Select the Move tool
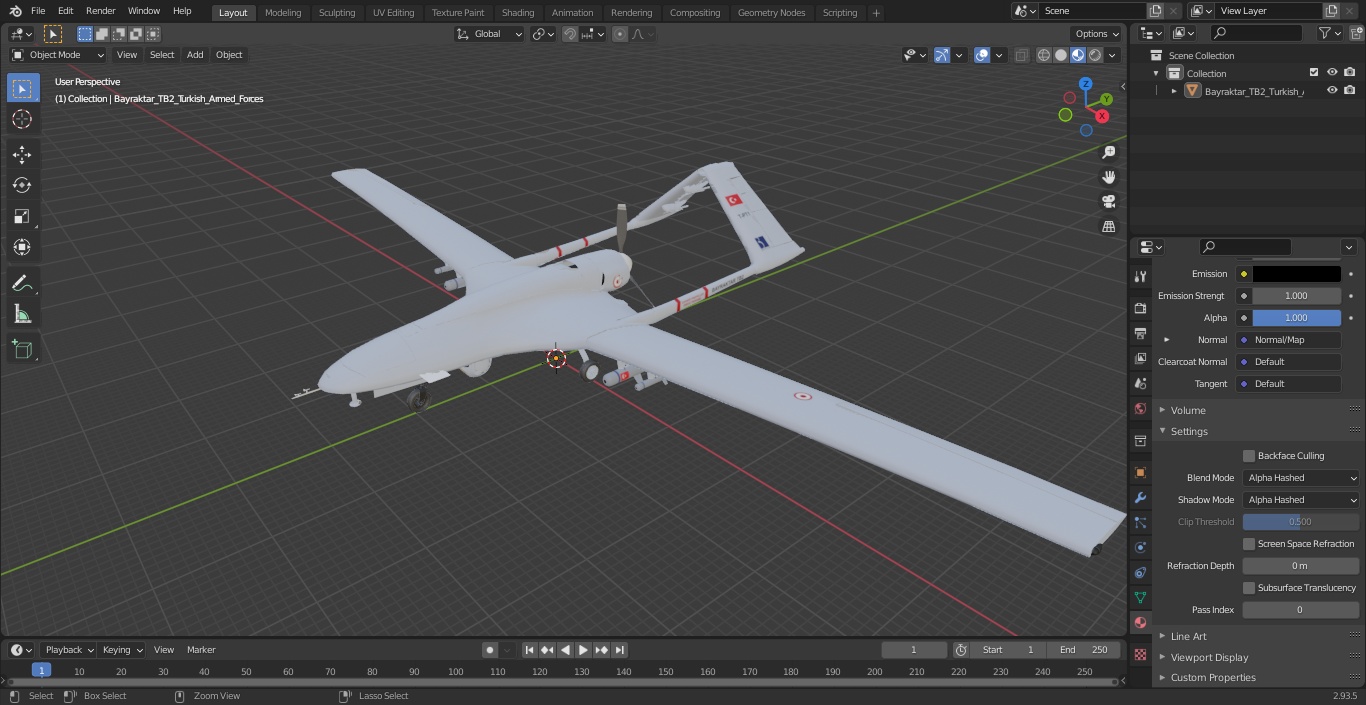 click(x=22, y=155)
